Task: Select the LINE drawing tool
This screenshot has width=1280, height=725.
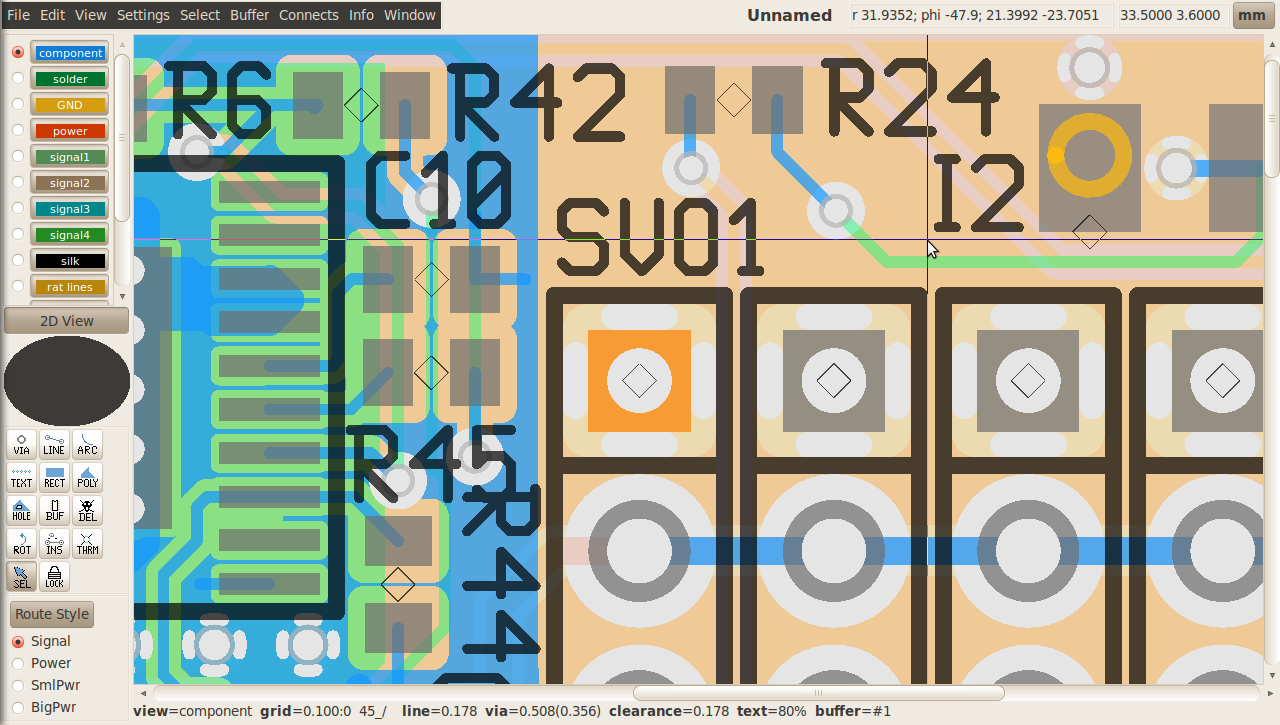Action: pos(54,444)
